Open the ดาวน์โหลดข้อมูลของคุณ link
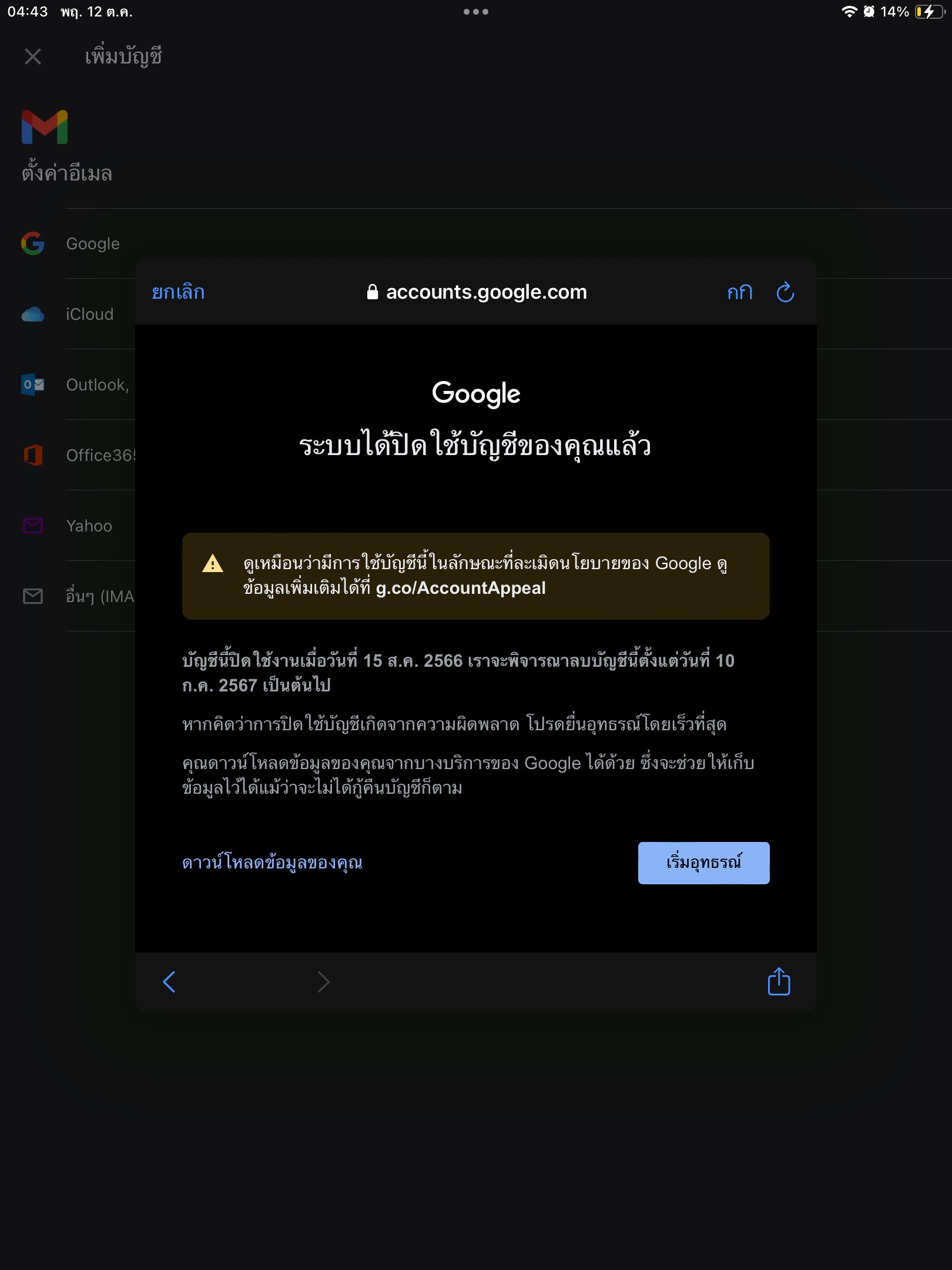Screen dimensions: 952x1270 pos(272,863)
